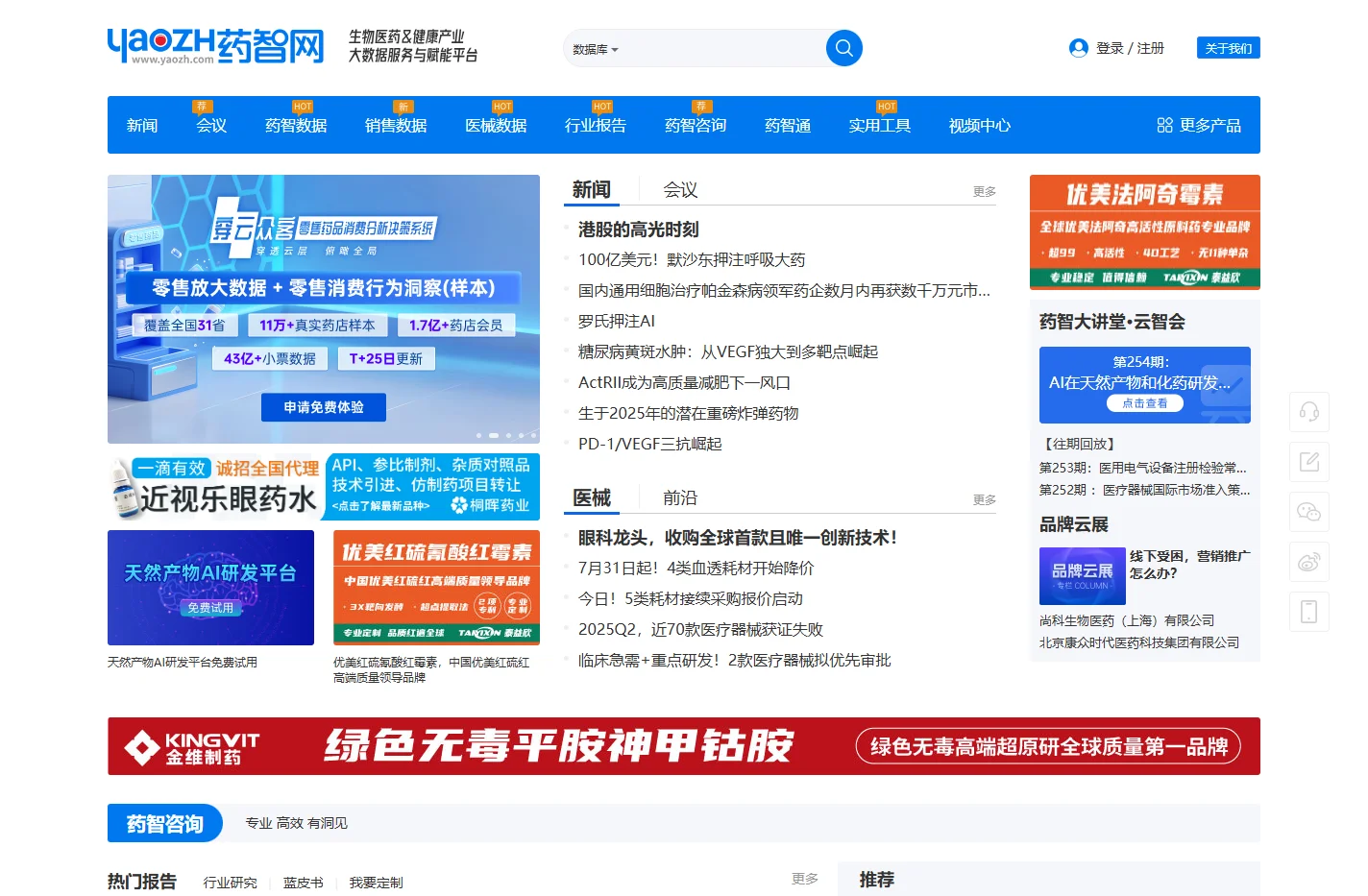This screenshot has height=896, width=1368.
Task: Click the mobile phone sidebar icon
Action: (1308, 612)
